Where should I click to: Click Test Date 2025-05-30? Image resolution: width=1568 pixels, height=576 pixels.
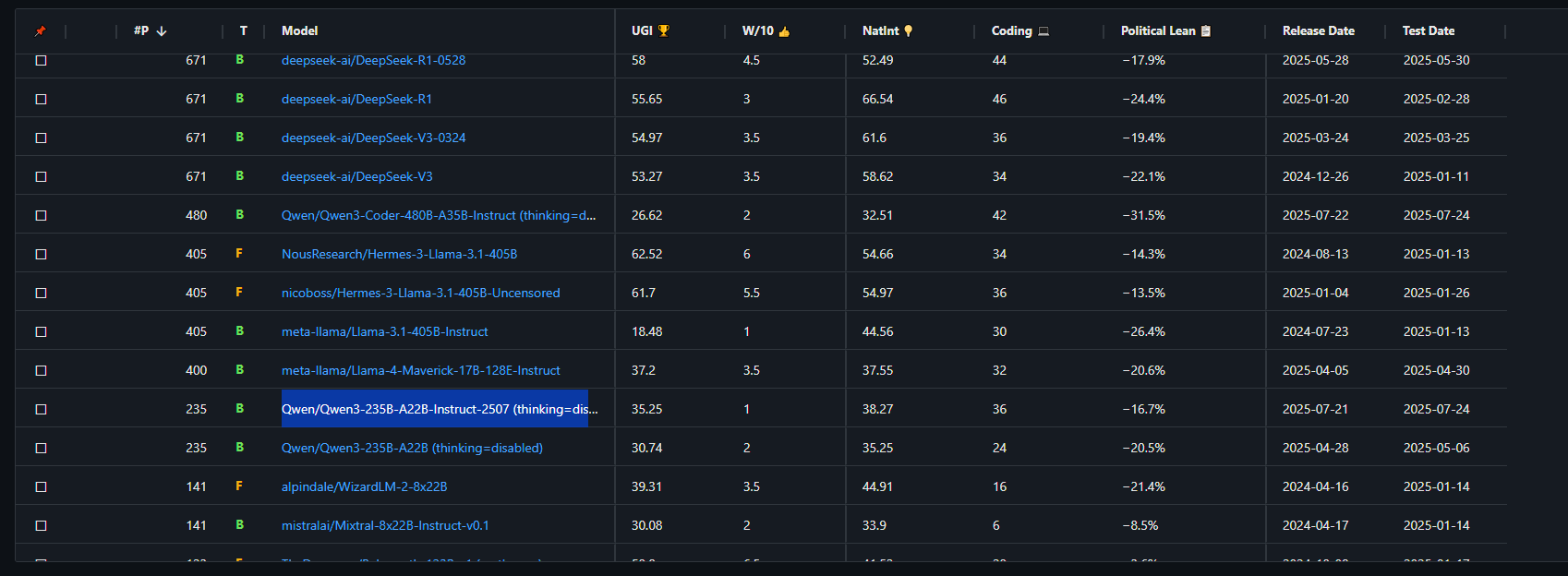pyautogui.click(x=1436, y=60)
